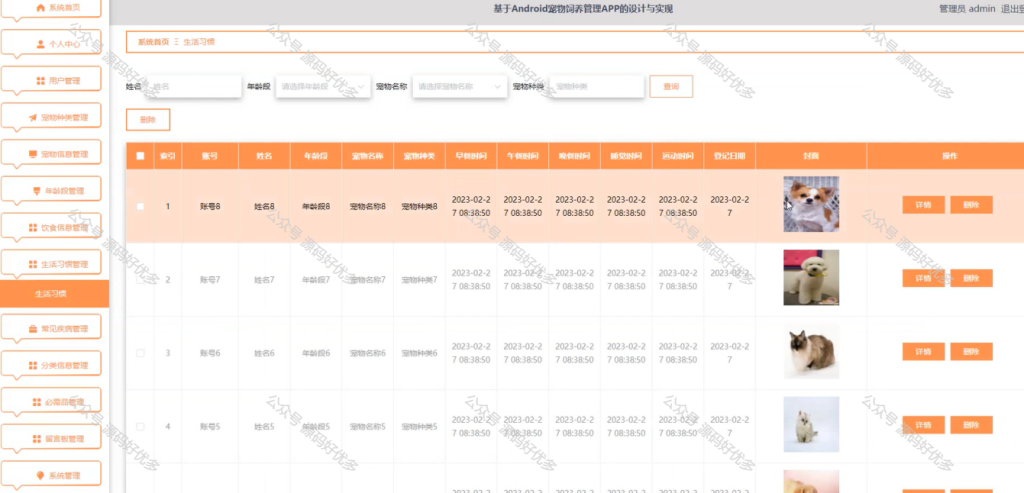Screen dimensions: 1024x493
Task: Check the checkbox for row 账号7
Action: [x=140, y=279]
